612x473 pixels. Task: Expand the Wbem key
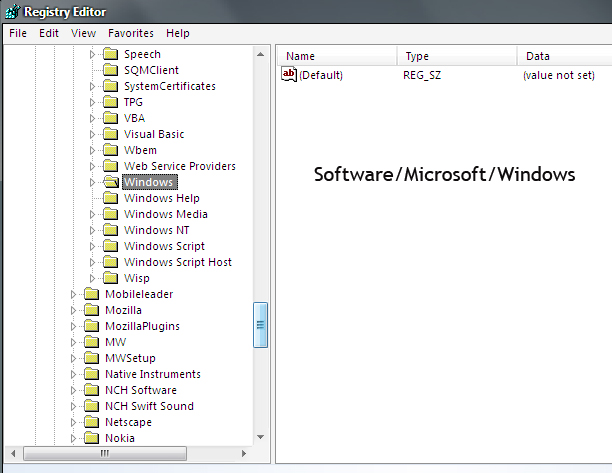(x=92, y=150)
